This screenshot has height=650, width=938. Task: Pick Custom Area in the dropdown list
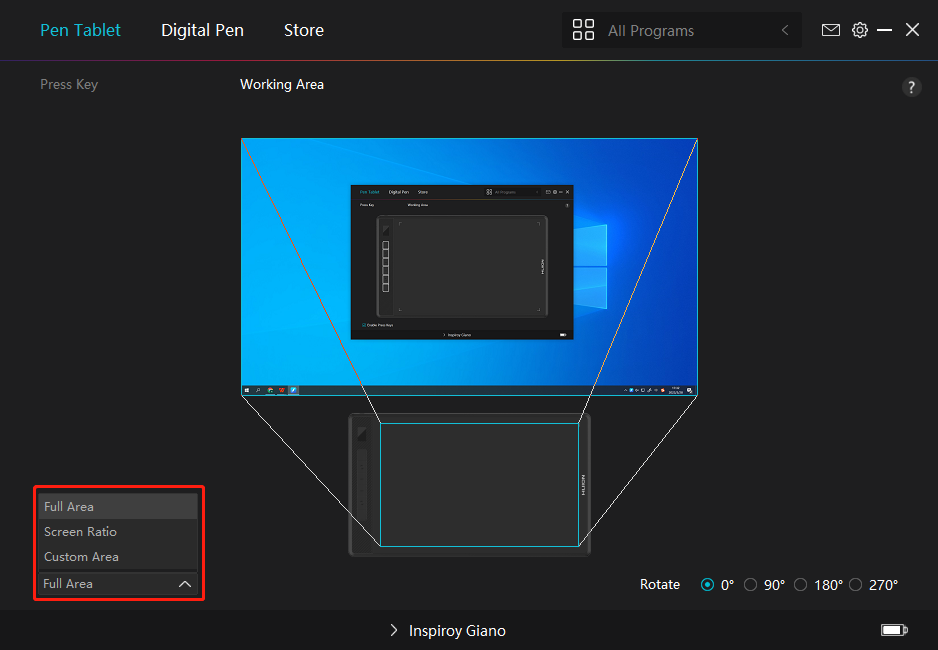tap(81, 557)
